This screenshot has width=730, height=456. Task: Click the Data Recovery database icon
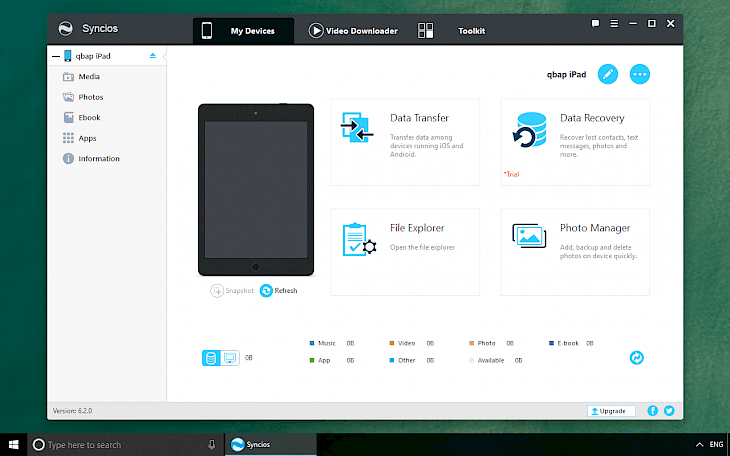pos(529,129)
